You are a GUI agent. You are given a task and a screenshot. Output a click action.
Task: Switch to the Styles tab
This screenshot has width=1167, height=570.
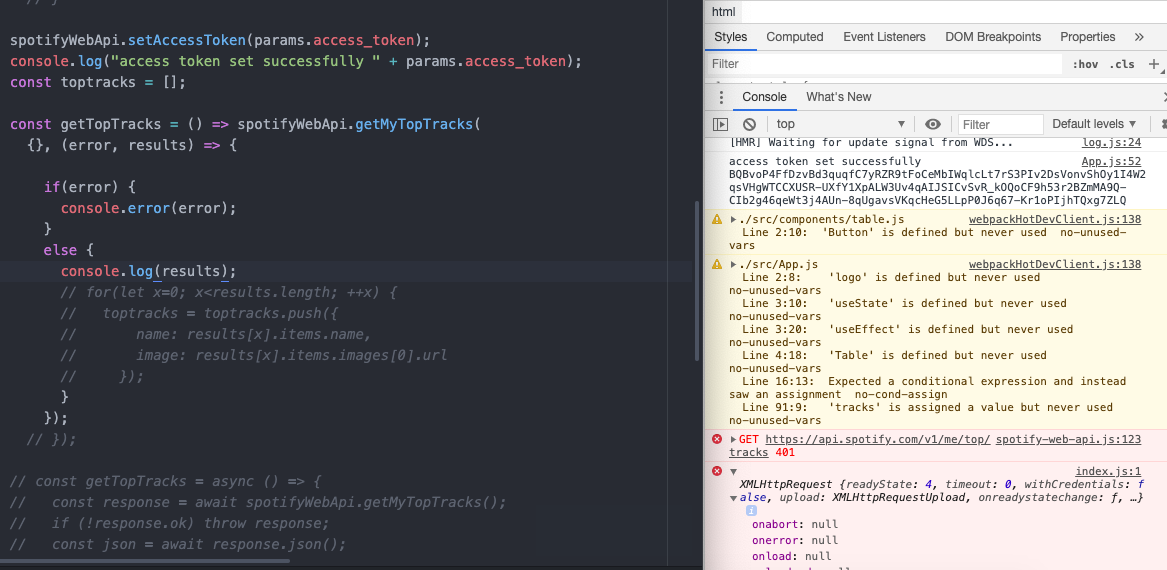point(732,37)
